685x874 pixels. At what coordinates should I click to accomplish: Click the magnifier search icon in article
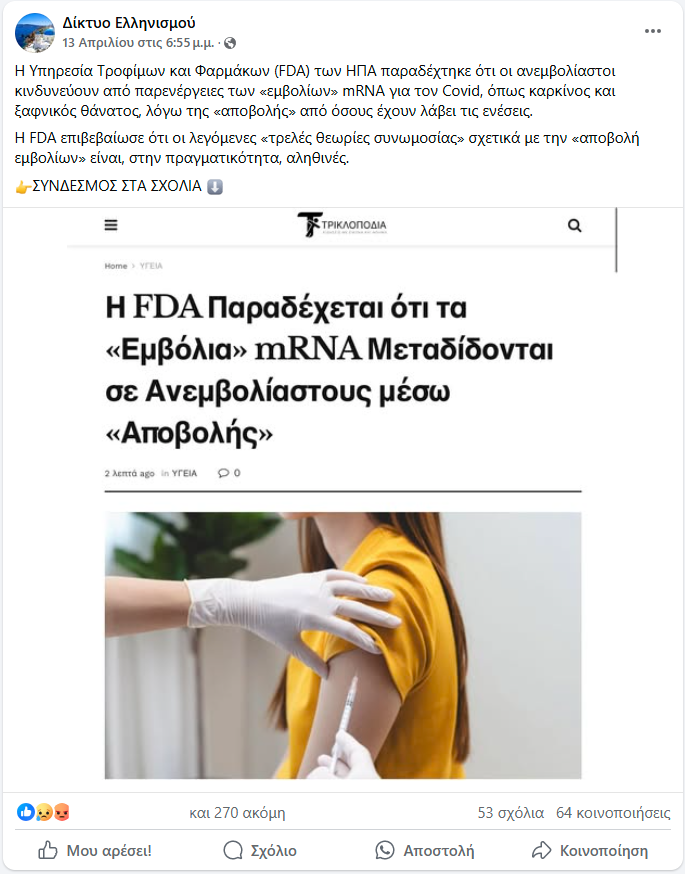(575, 225)
